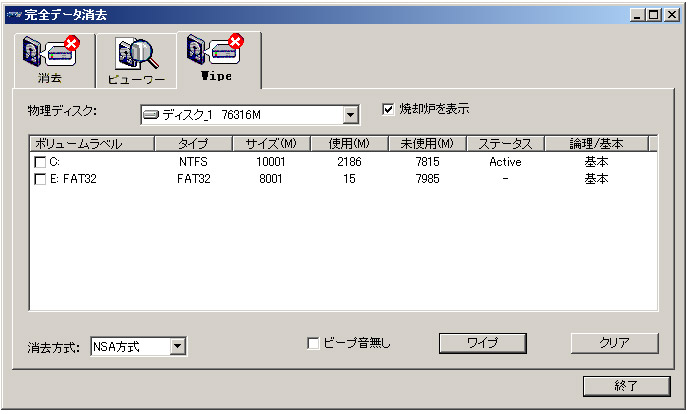This screenshot has width=692, height=414.
Task: Maximize the 完全データ消去 window
Action: coord(654,15)
